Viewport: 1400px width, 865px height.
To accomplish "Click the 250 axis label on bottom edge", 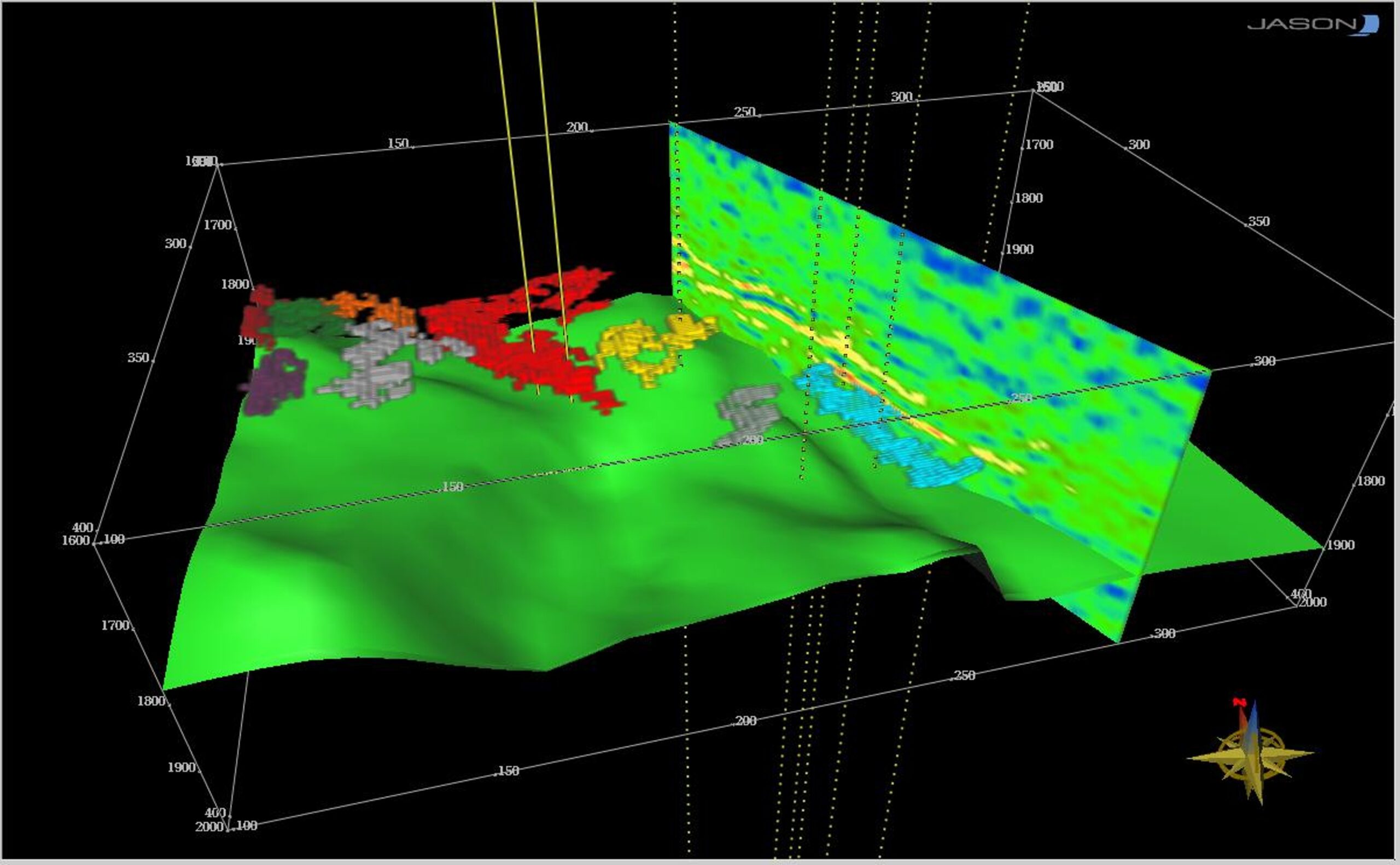I will (x=964, y=676).
